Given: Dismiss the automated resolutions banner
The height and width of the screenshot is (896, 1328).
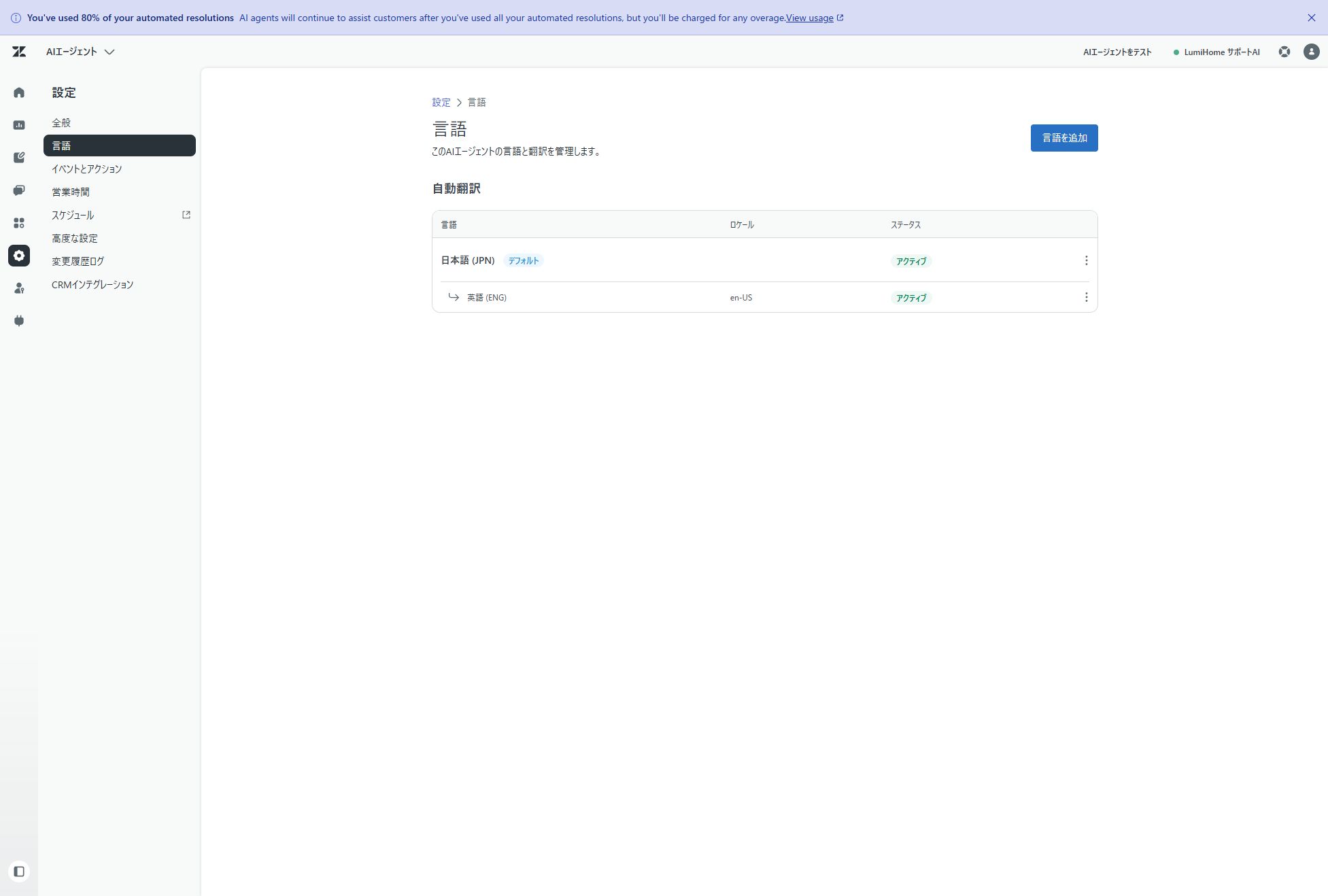Looking at the screenshot, I should 1311,18.
